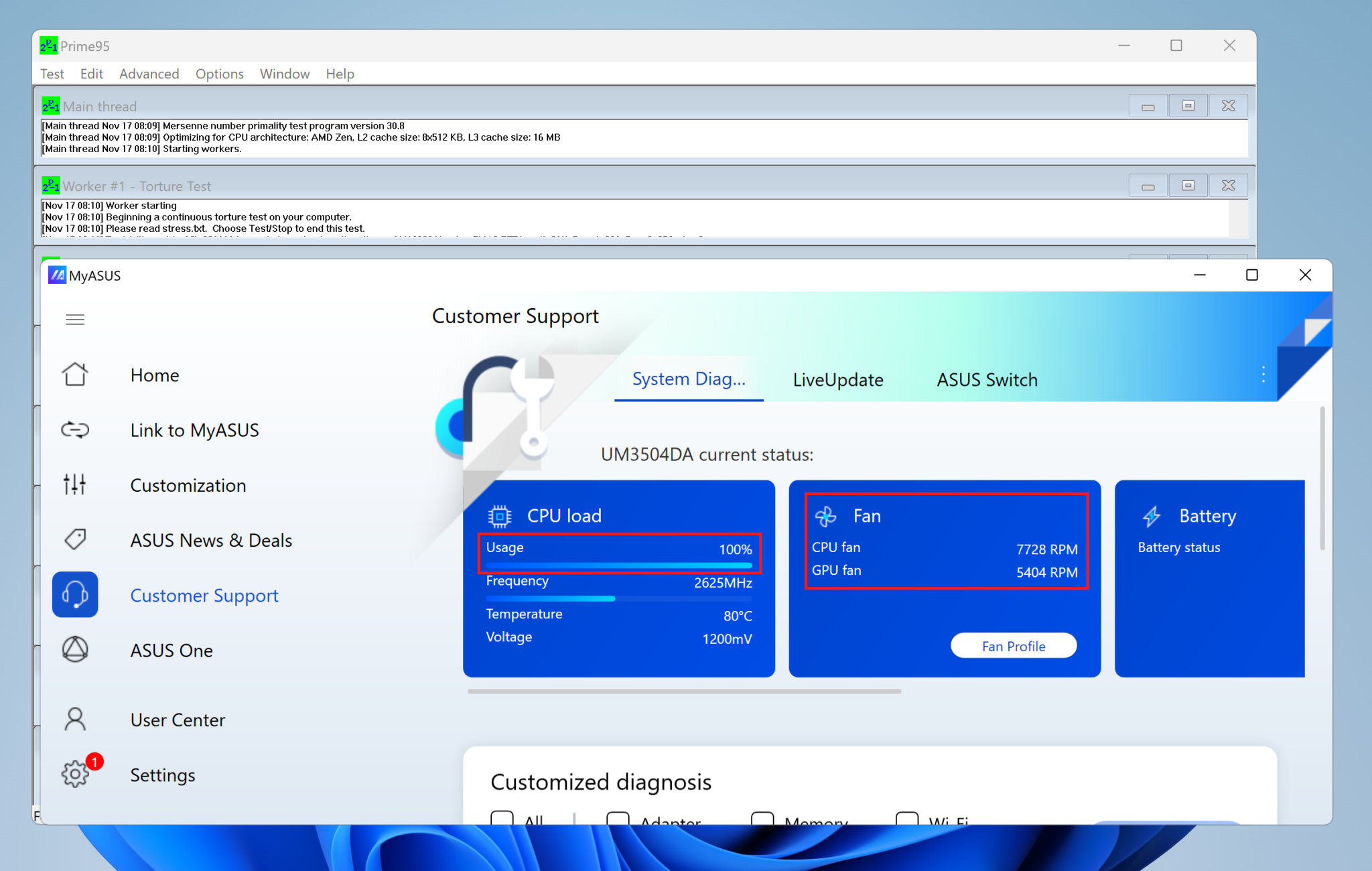Click the Fan Profile button
Screen dimensions: 1372x871
tap(1013, 646)
